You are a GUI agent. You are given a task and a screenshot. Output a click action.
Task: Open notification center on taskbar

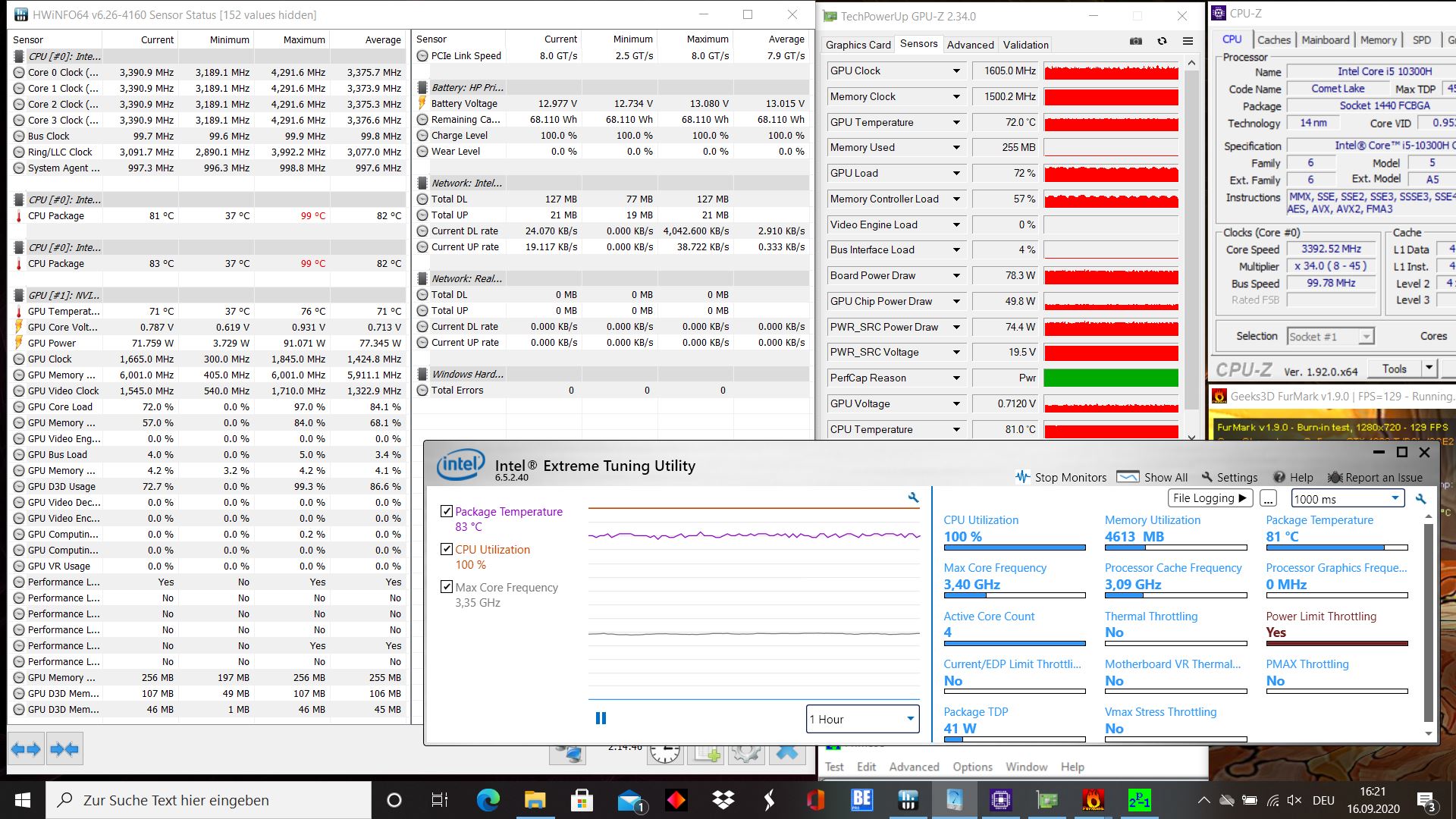tap(1426, 800)
